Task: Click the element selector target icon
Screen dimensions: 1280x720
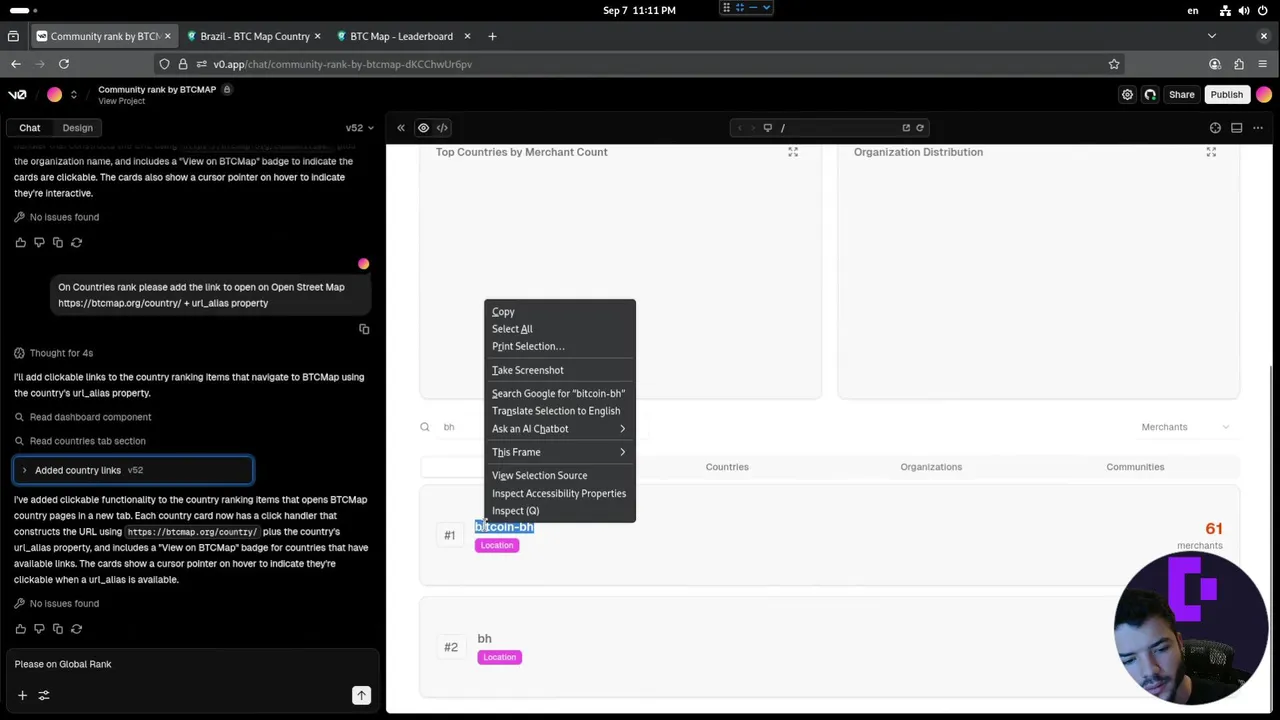Action: pyautogui.click(x=1215, y=128)
